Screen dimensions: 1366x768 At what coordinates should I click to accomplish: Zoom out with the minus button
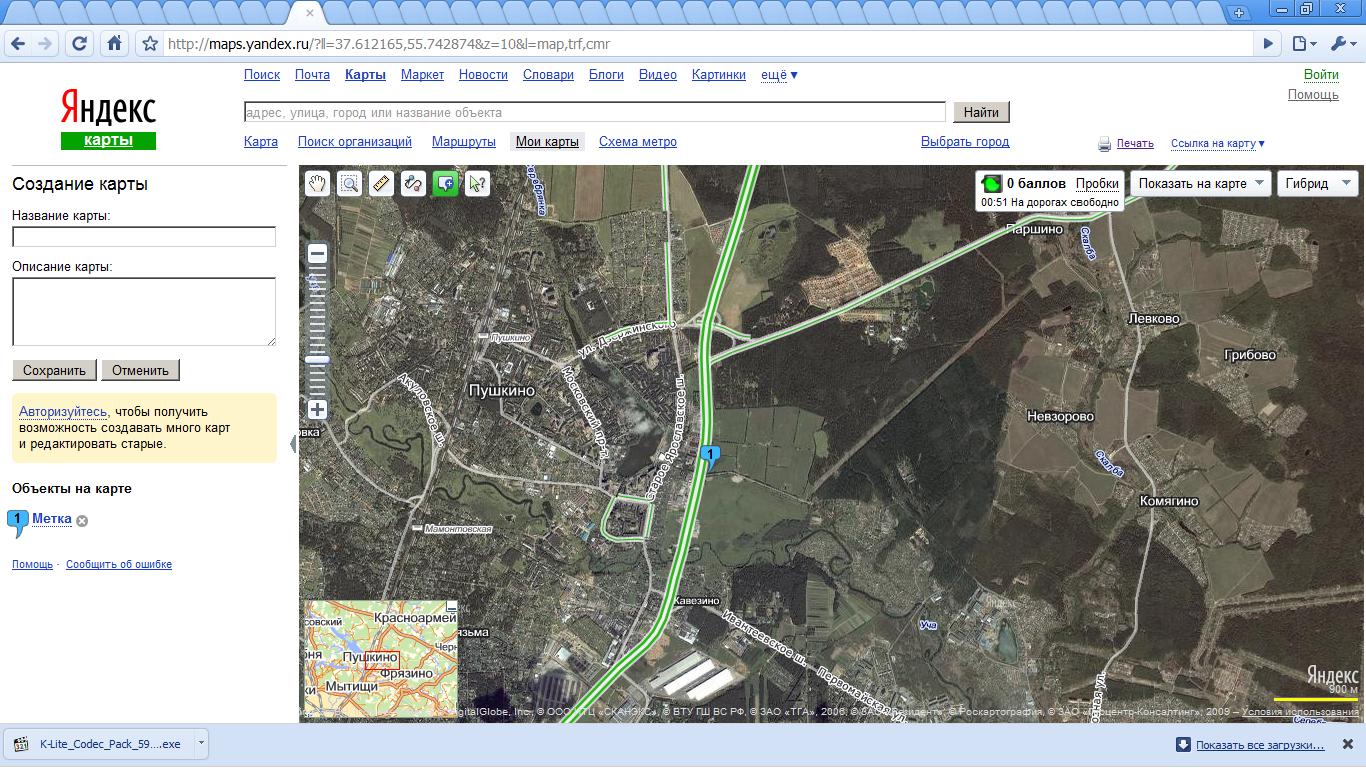(317, 254)
